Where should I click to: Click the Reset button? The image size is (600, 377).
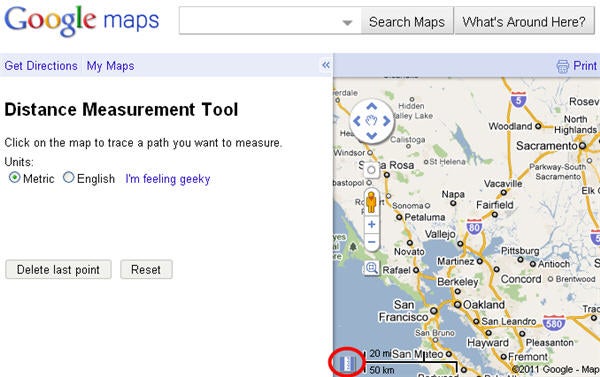(146, 269)
